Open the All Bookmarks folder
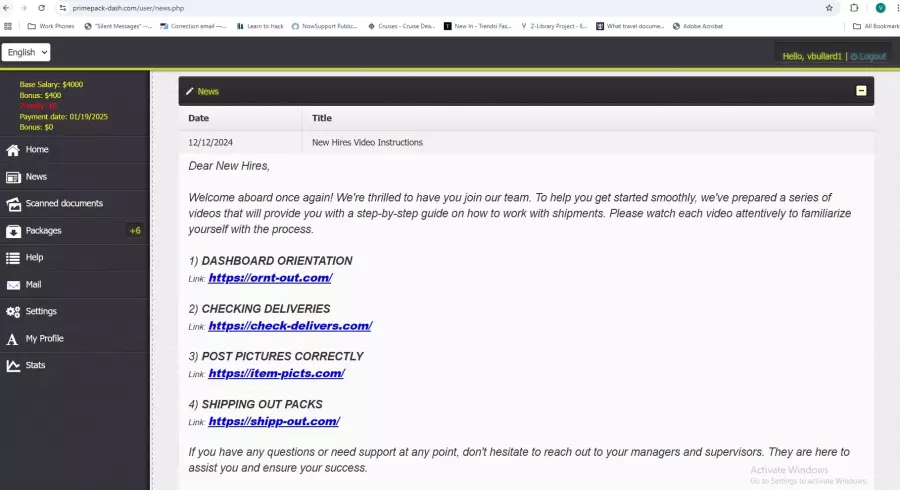 (876, 26)
